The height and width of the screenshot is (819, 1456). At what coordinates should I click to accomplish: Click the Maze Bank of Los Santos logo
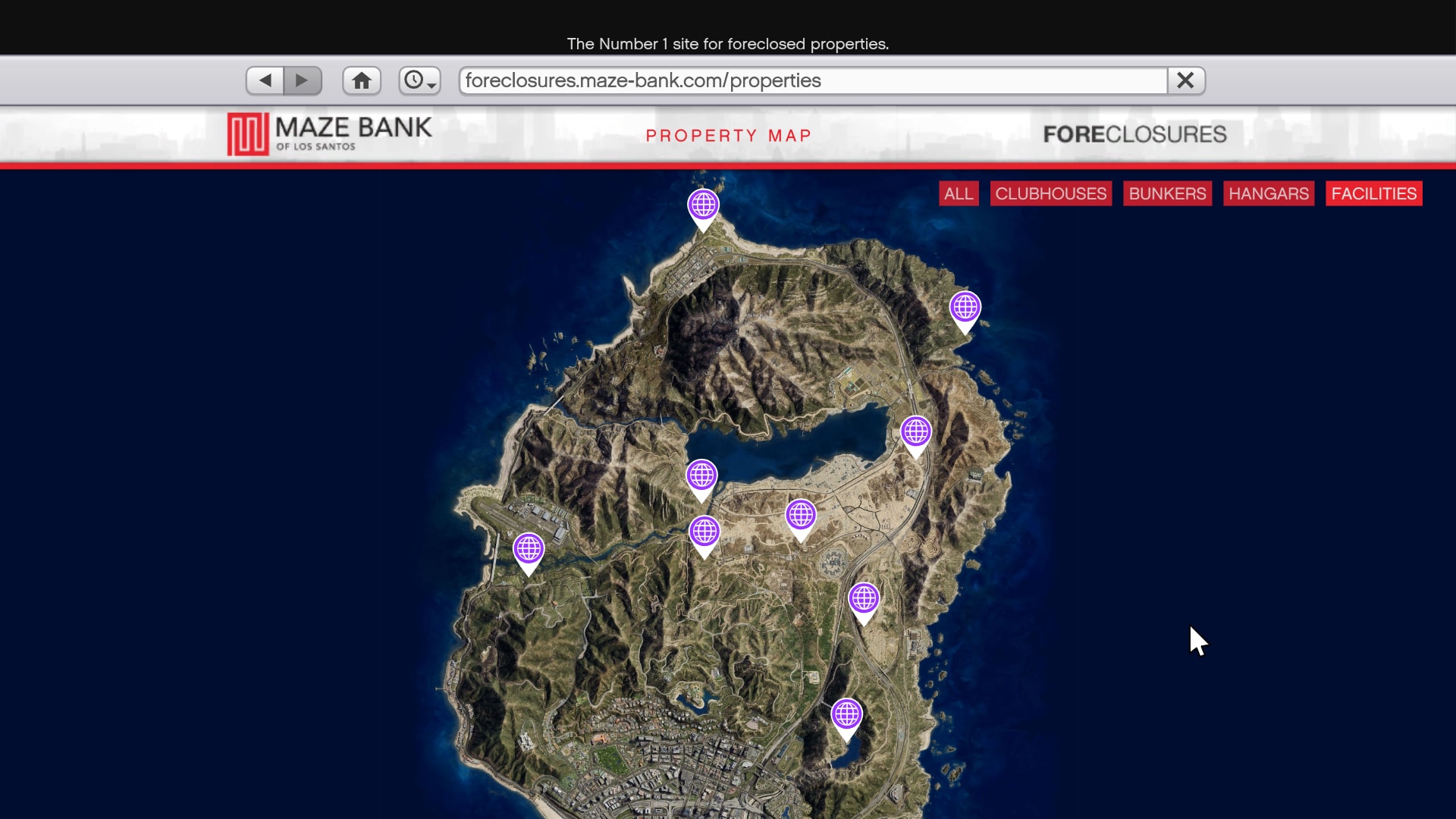coord(330,134)
